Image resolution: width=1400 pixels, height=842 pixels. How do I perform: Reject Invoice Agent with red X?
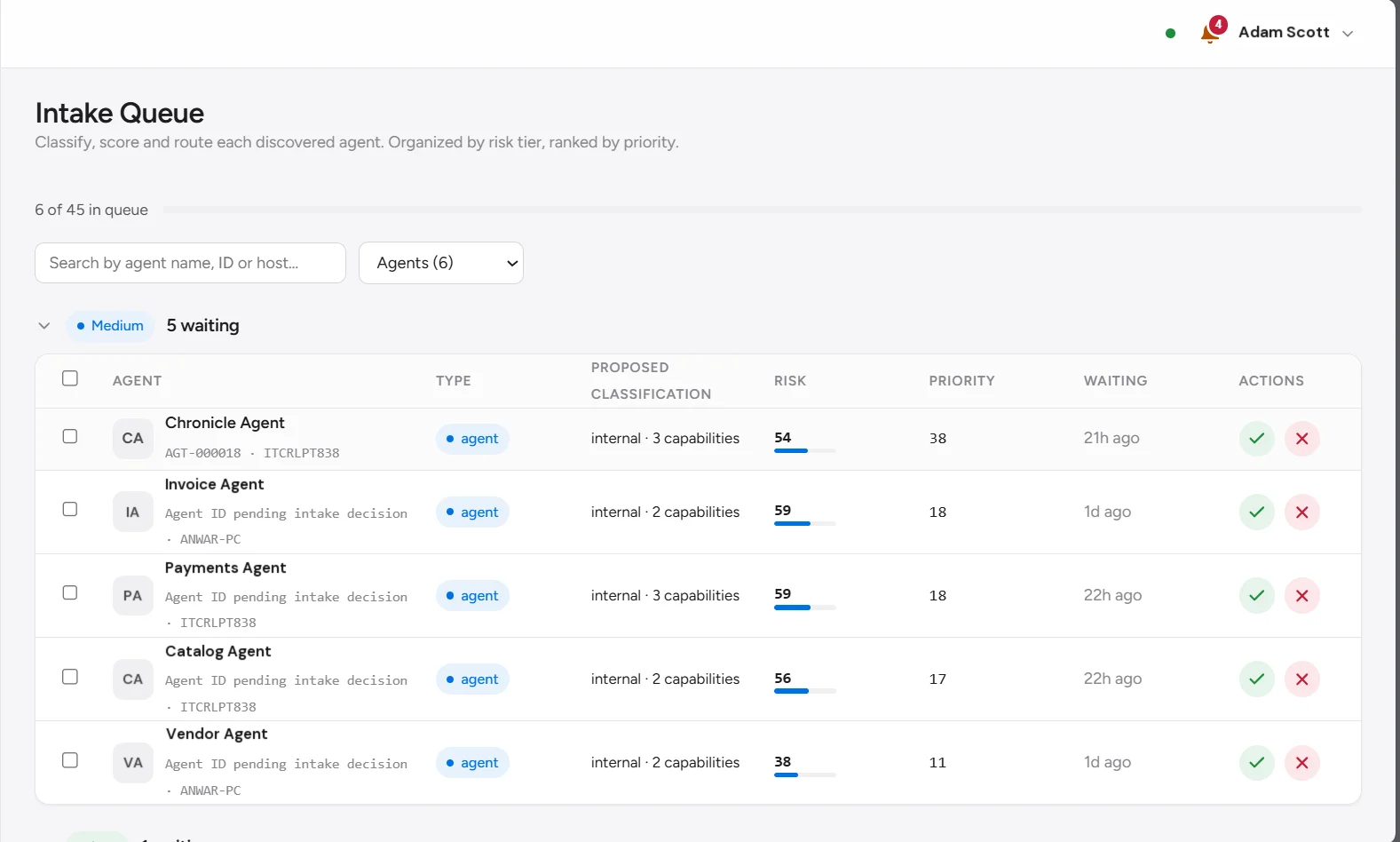(x=1301, y=512)
